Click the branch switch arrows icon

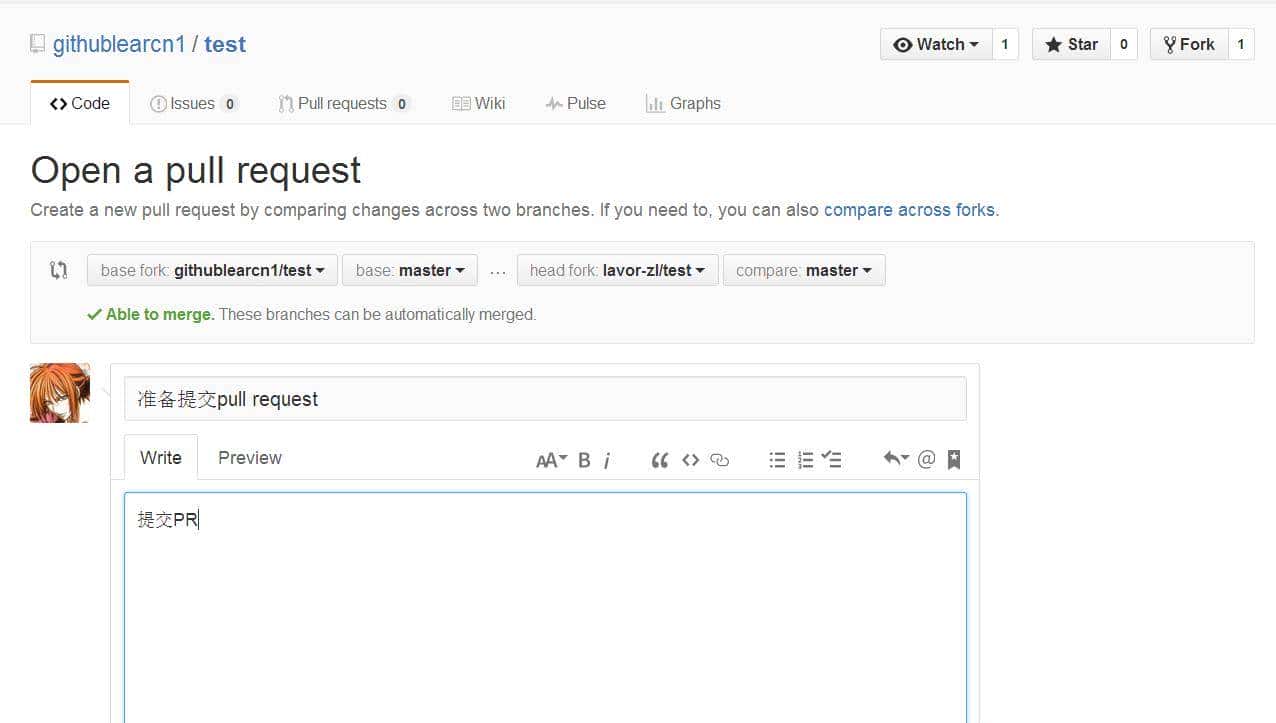pos(59,270)
